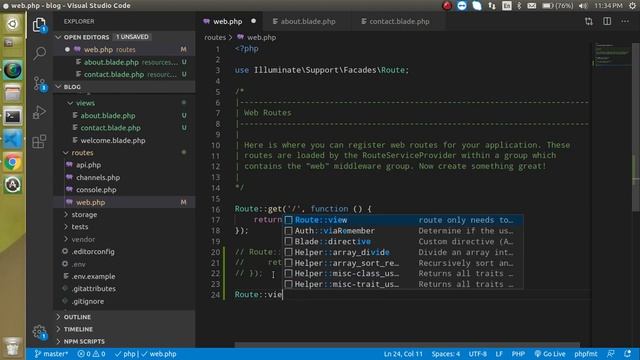640x360 pixels.
Task: Open channels.php in routes folder
Action: [x=124, y=178]
